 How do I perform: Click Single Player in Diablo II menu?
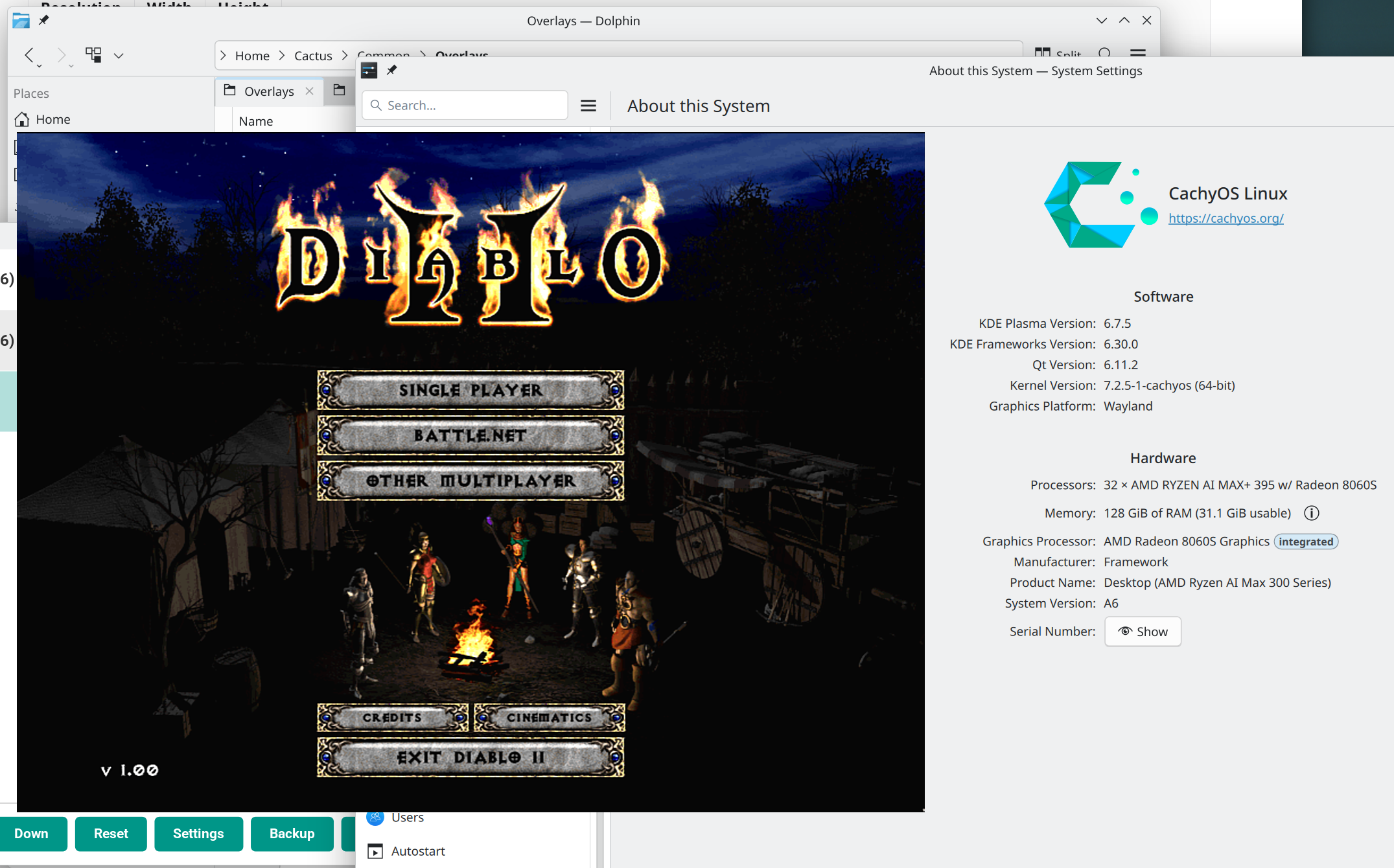470,390
